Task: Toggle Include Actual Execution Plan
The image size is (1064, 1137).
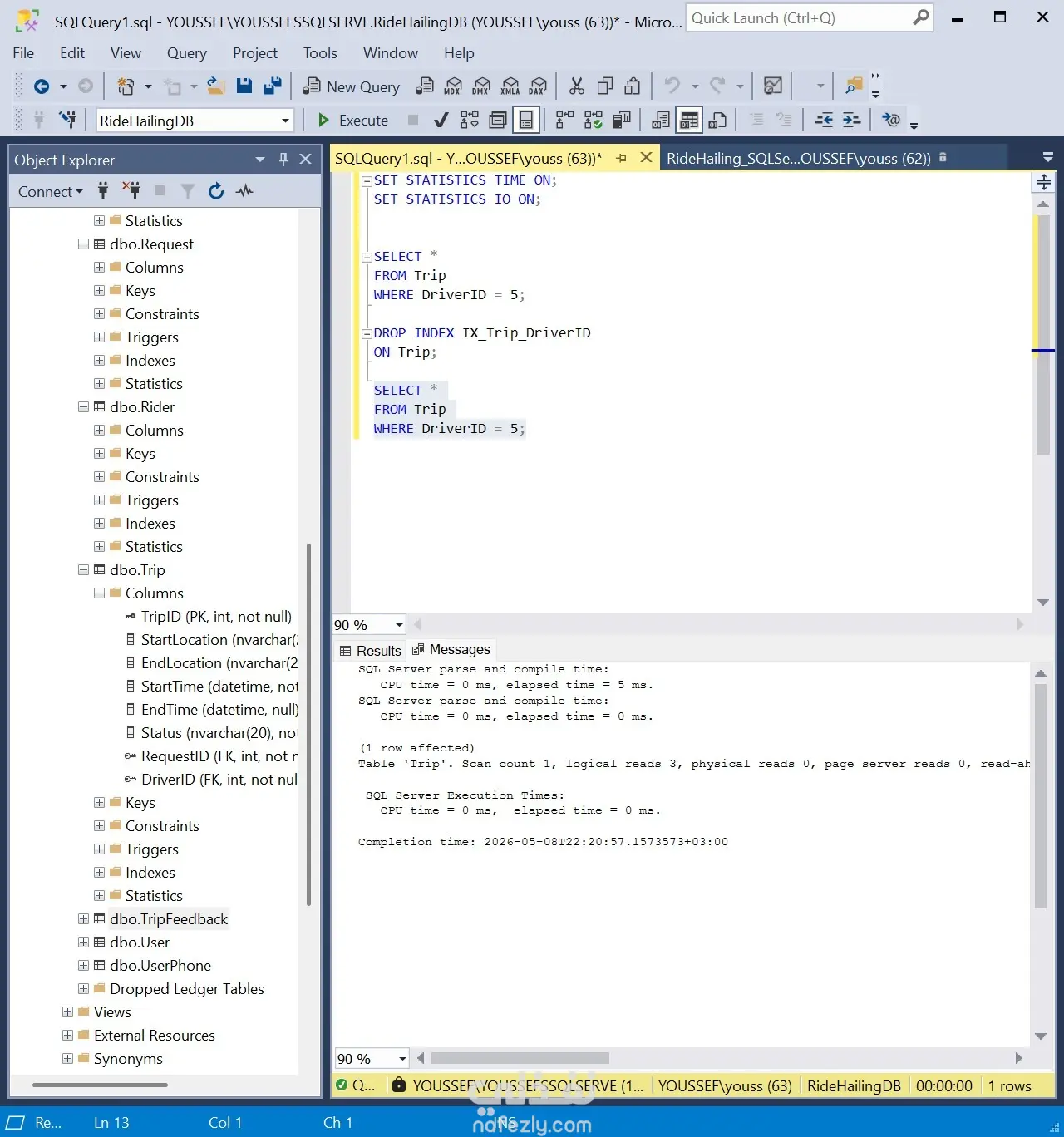Action: (565, 121)
